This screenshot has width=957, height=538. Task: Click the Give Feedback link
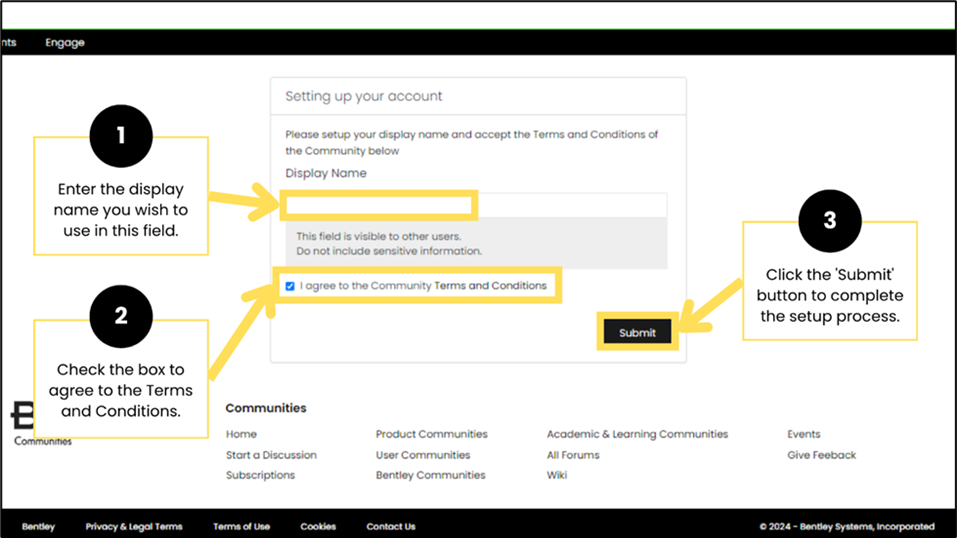821,455
